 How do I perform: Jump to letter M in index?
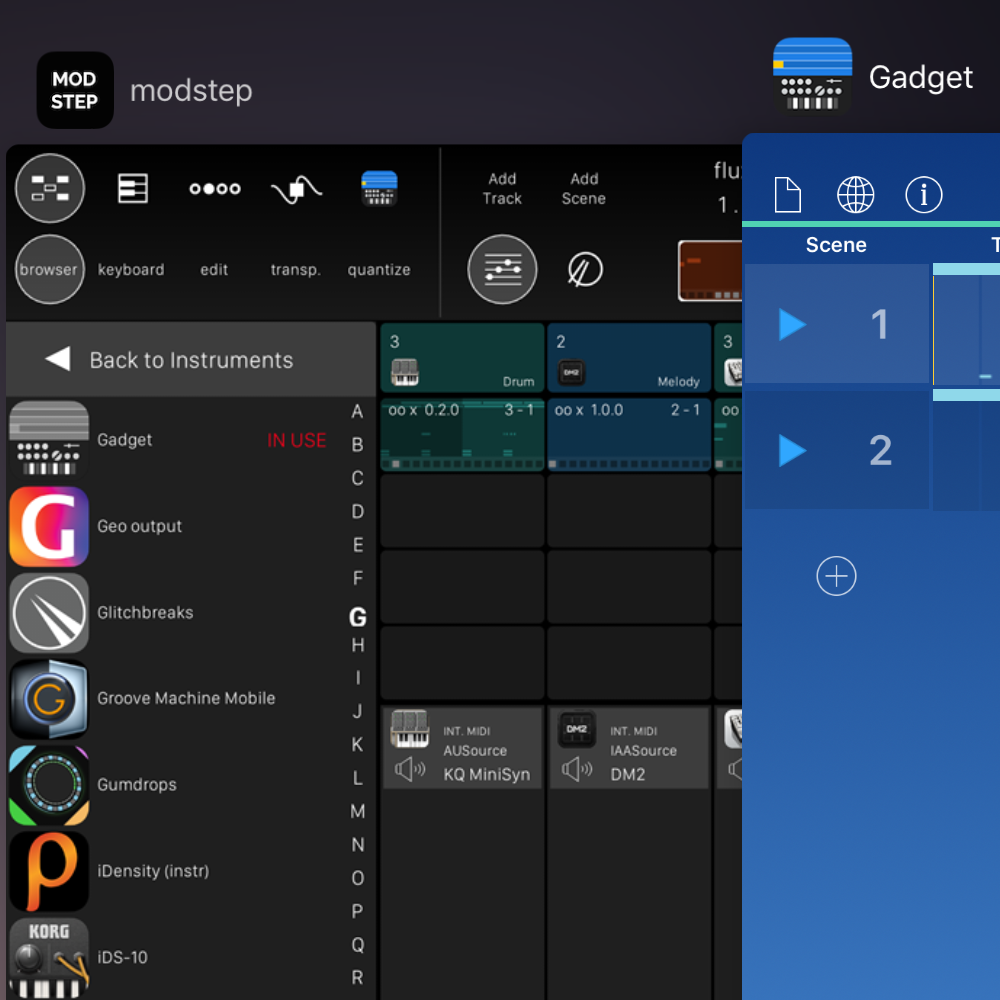[358, 811]
